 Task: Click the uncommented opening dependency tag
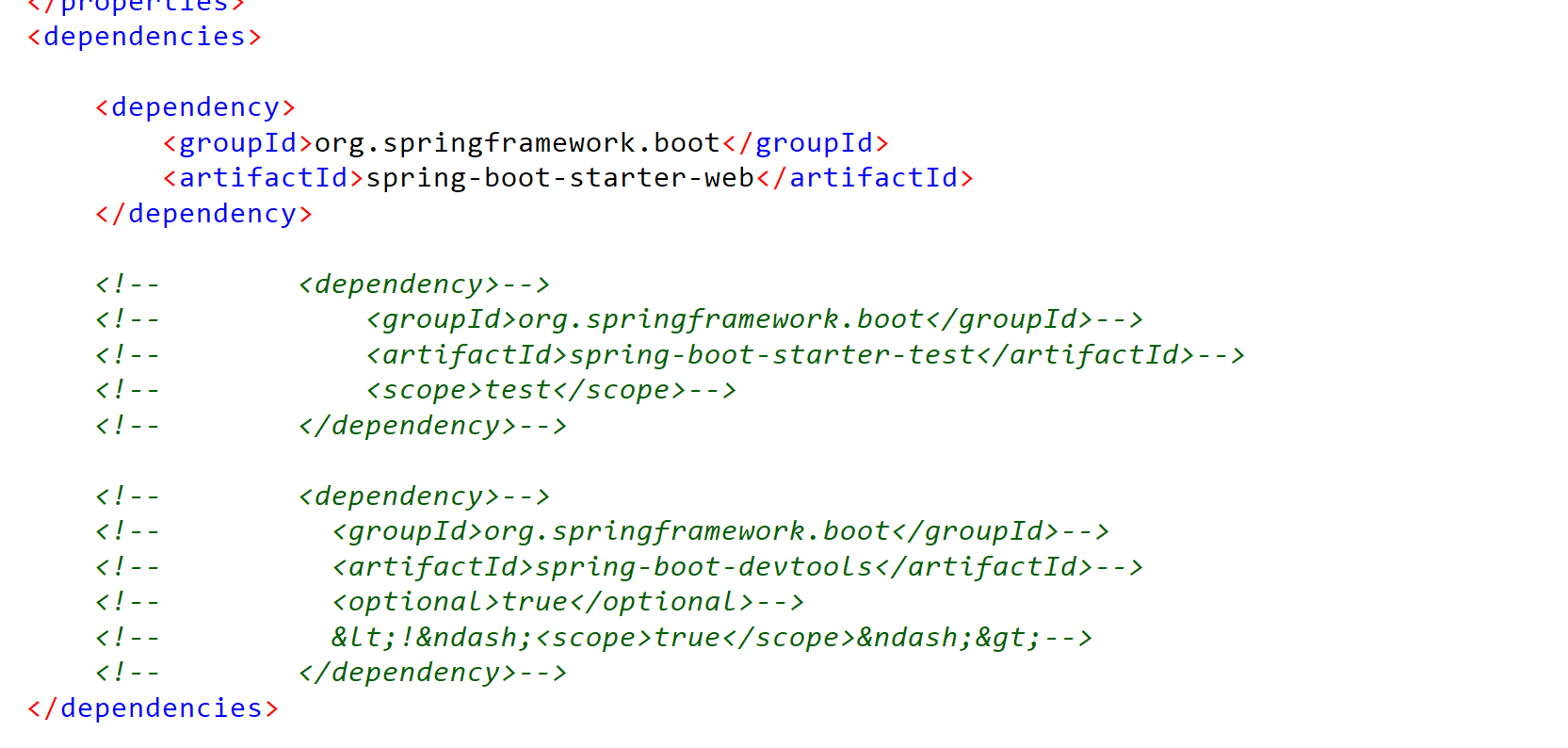click(x=195, y=107)
